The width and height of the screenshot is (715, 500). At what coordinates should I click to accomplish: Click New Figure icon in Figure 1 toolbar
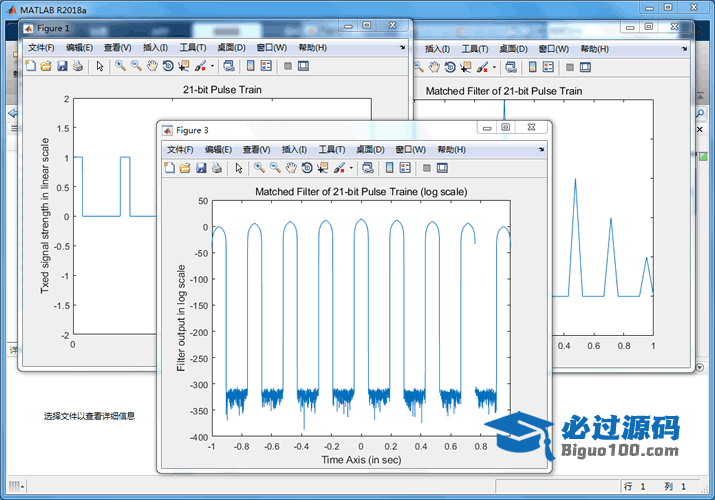click(31, 66)
